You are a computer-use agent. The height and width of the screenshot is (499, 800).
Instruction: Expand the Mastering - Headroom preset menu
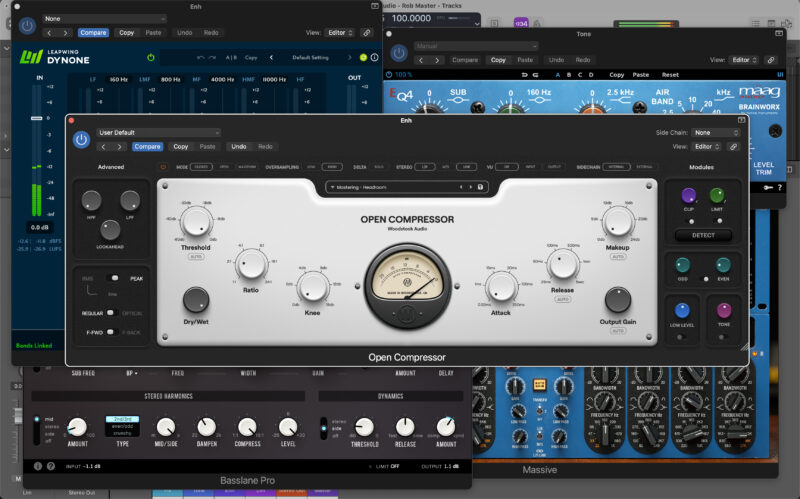[x=406, y=187]
